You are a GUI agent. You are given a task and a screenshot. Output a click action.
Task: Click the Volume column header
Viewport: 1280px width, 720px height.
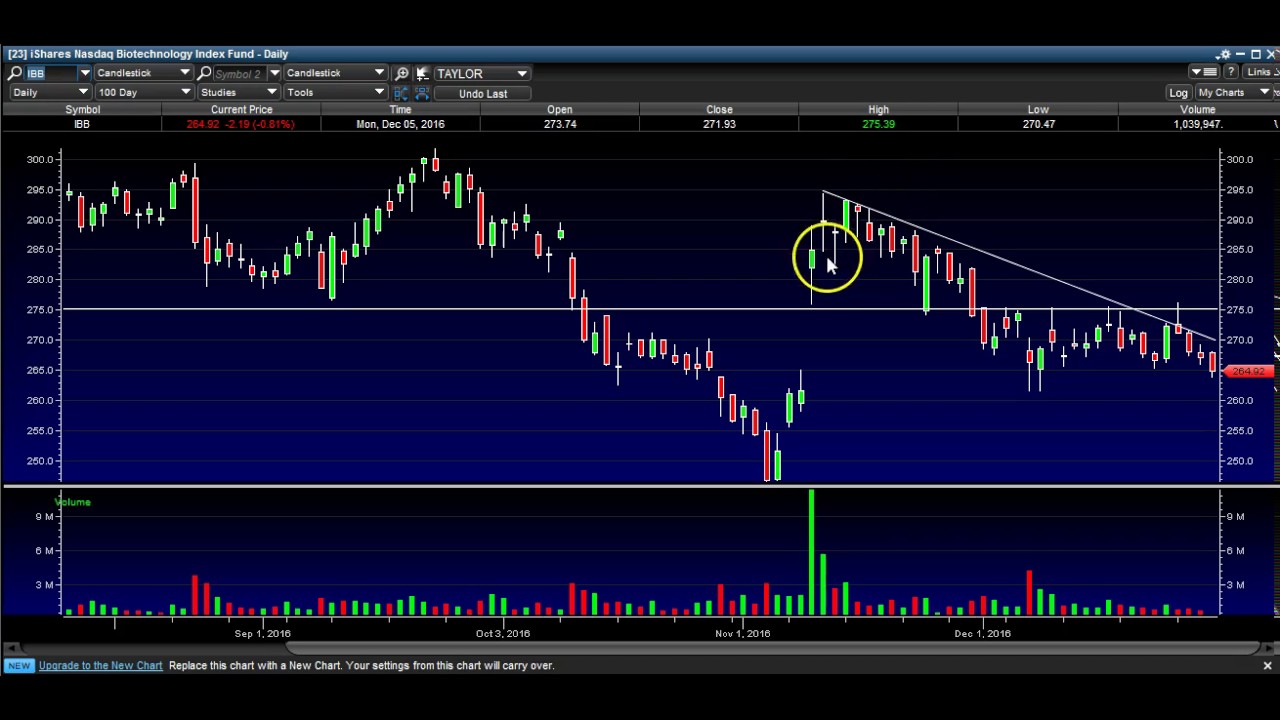[1197, 110]
